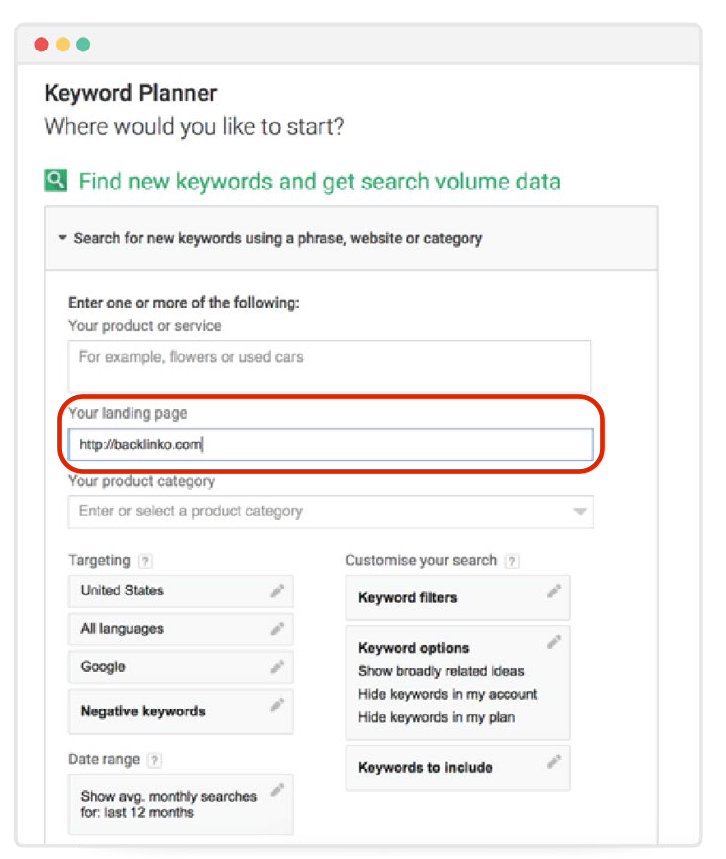Open Customise your search help icon
Screen dimensions: 726x859
coord(512,561)
